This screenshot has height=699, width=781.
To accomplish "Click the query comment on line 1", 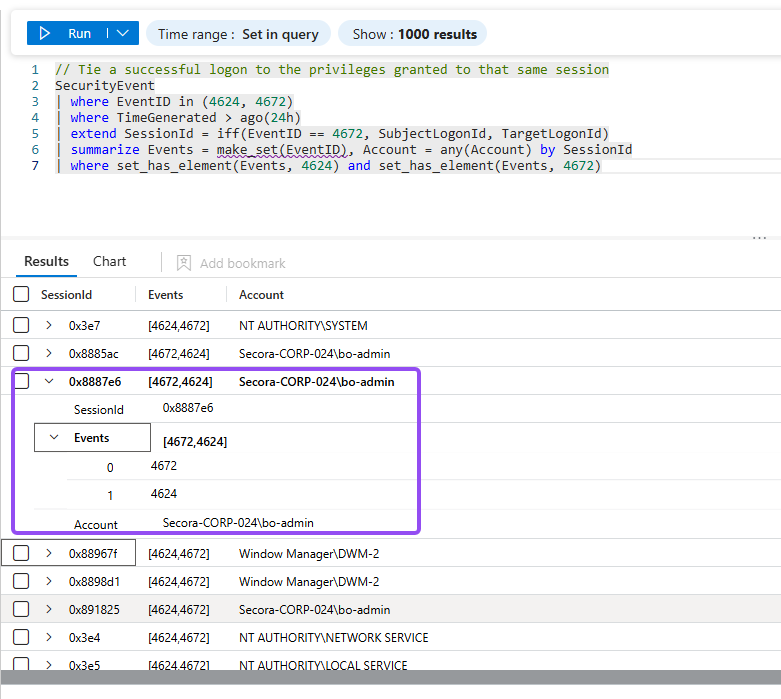I will tap(332, 70).
